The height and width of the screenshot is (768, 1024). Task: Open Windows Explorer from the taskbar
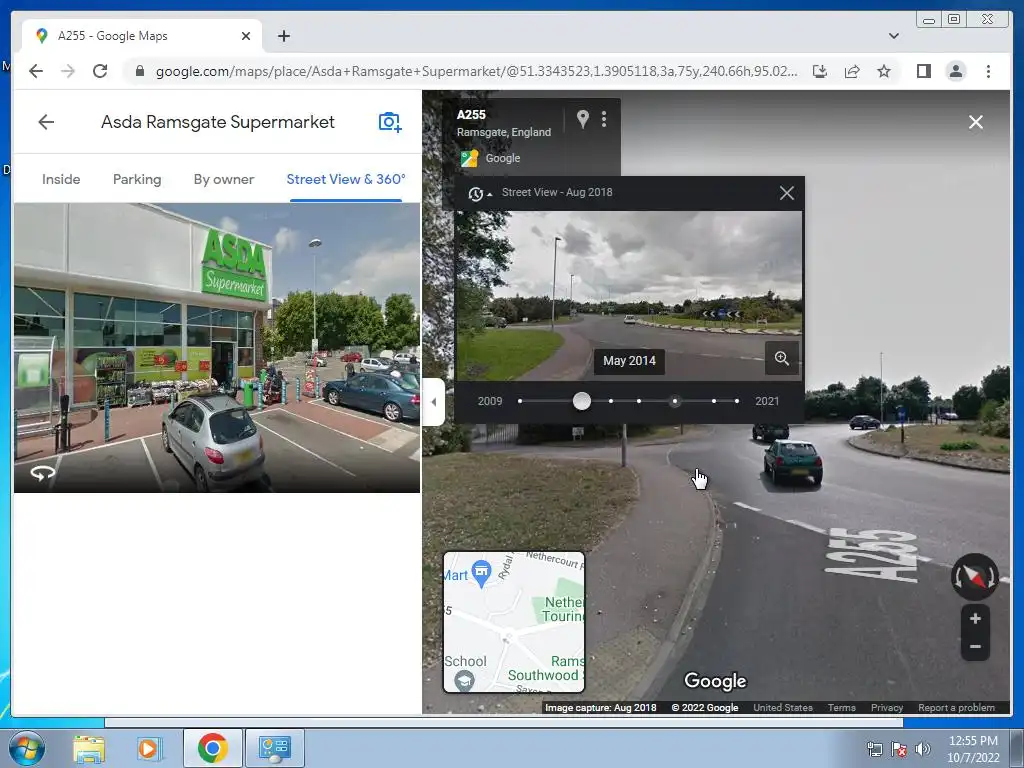89,748
